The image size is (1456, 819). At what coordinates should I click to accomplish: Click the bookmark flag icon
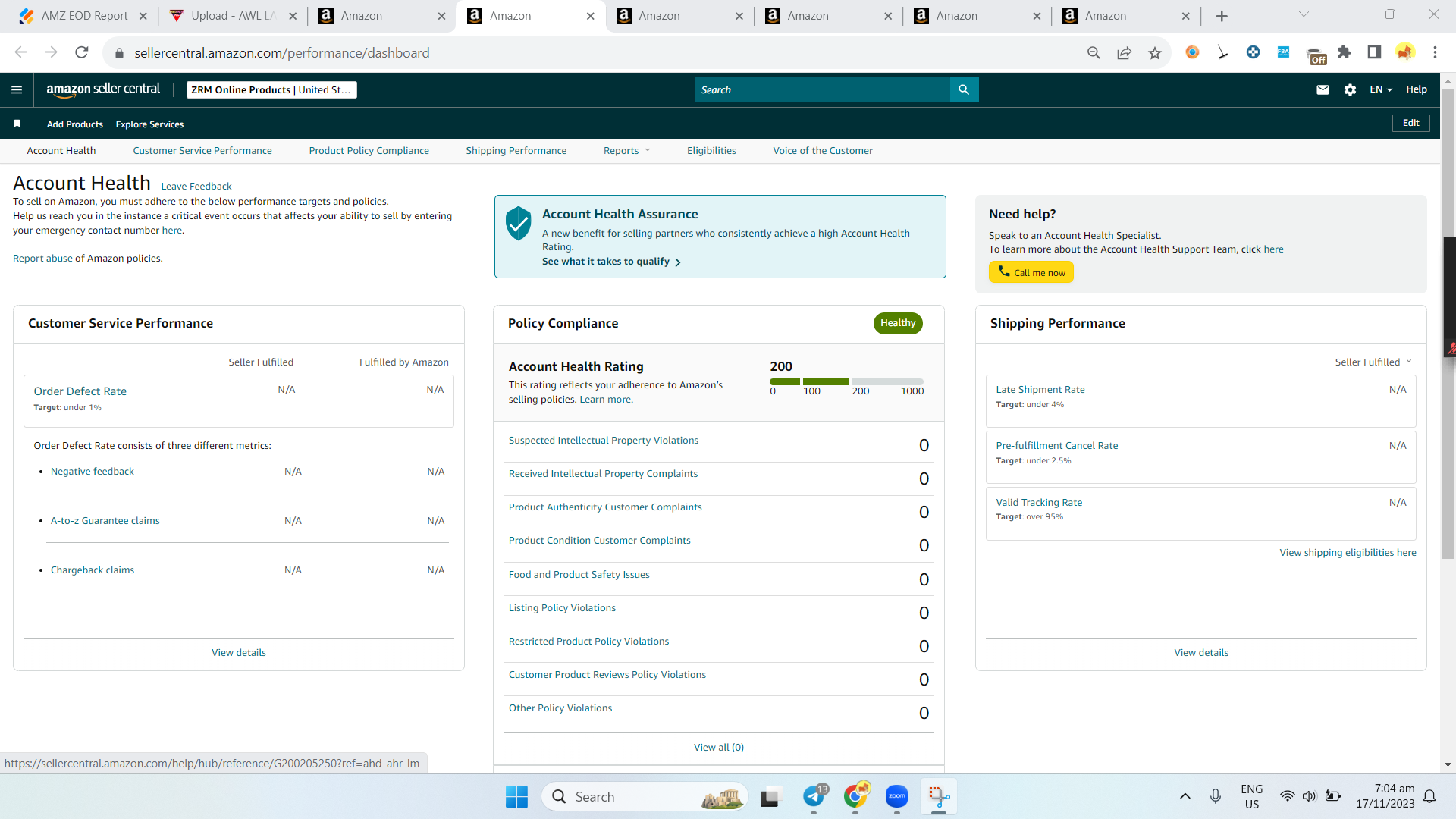click(x=17, y=124)
